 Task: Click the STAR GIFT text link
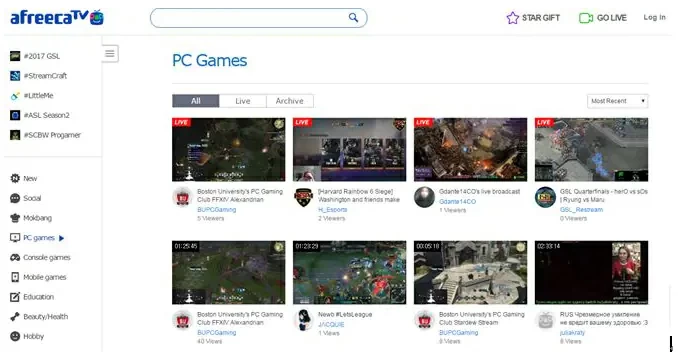pyautogui.click(x=540, y=18)
